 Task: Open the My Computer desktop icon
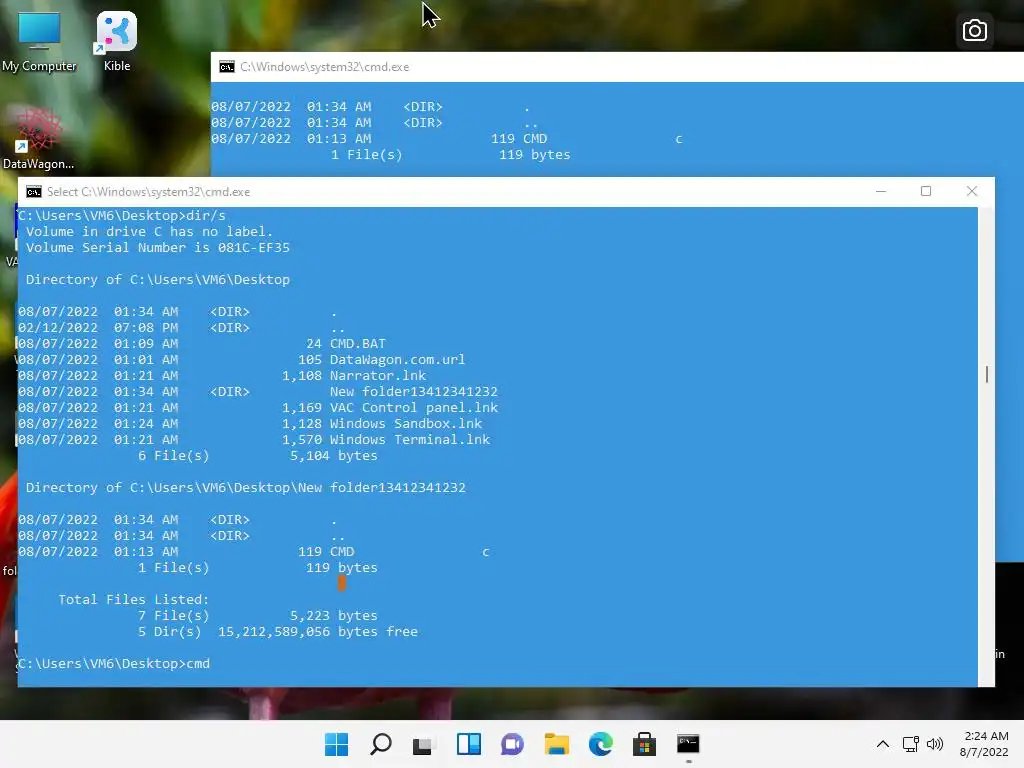[x=39, y=42]
